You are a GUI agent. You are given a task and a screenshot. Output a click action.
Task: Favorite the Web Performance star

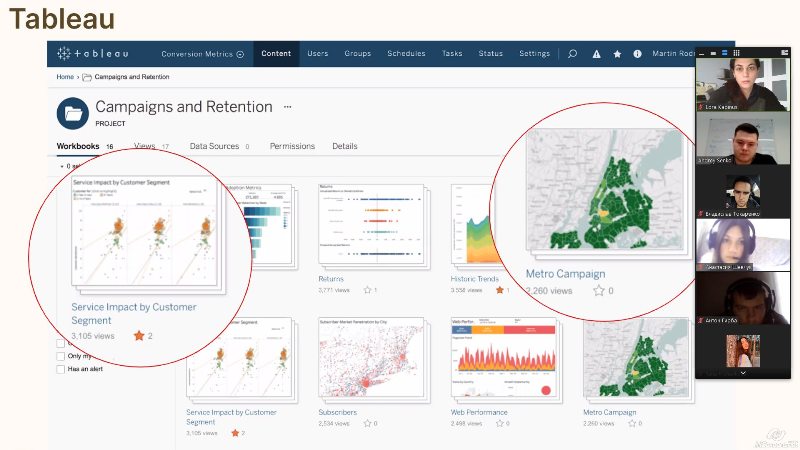(x=499, y=423)
